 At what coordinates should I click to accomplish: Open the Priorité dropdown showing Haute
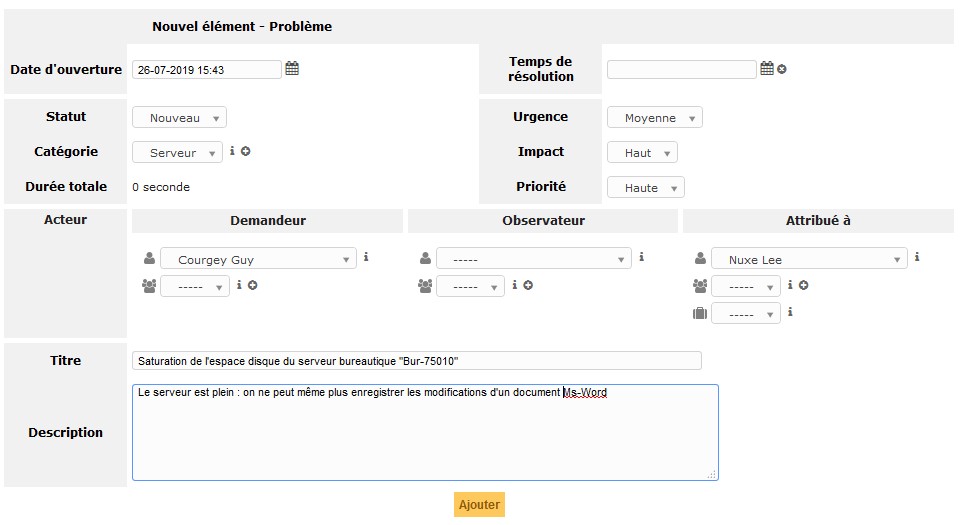645,187
